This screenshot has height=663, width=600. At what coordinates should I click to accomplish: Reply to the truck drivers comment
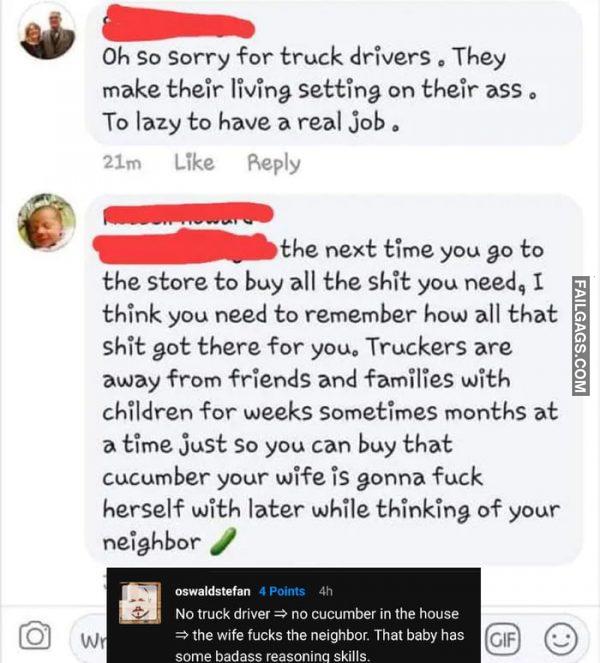[x=274, y=163]
